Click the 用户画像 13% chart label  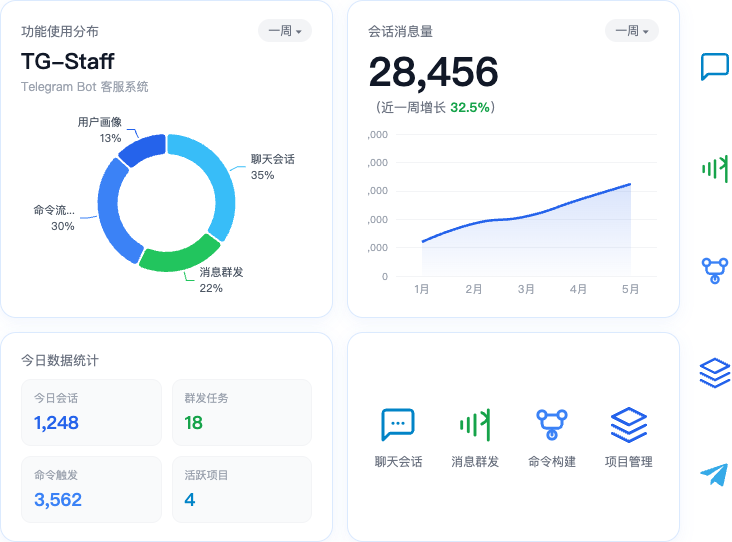click(99, 130)
